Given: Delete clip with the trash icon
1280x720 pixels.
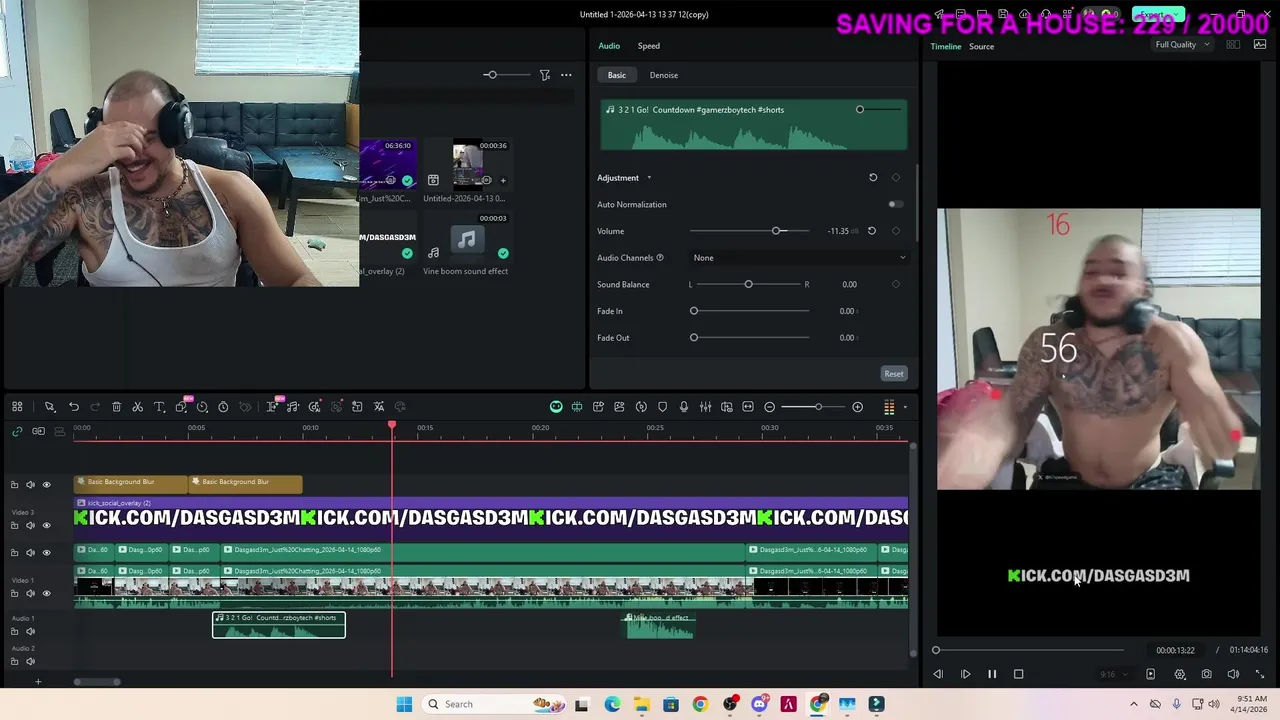Looking at the screenshot, I should pos(116,407).
